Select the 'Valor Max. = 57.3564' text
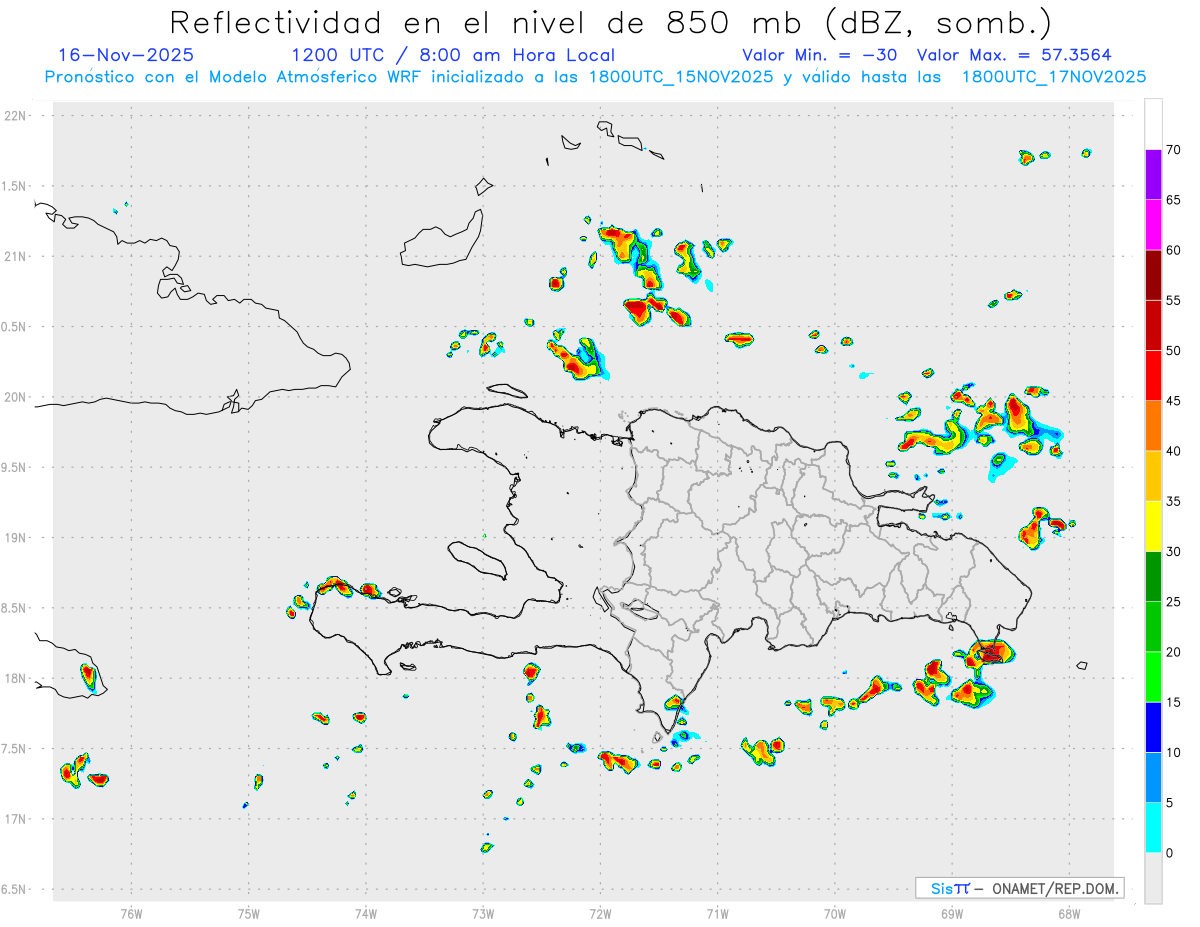This screenshot has width=1200, height=927. pyautogui.click(x=1014, y=55)
